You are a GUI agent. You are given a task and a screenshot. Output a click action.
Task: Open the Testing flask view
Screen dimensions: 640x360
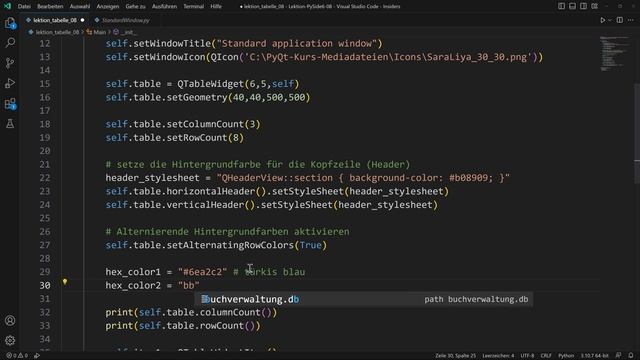point(10,124)
